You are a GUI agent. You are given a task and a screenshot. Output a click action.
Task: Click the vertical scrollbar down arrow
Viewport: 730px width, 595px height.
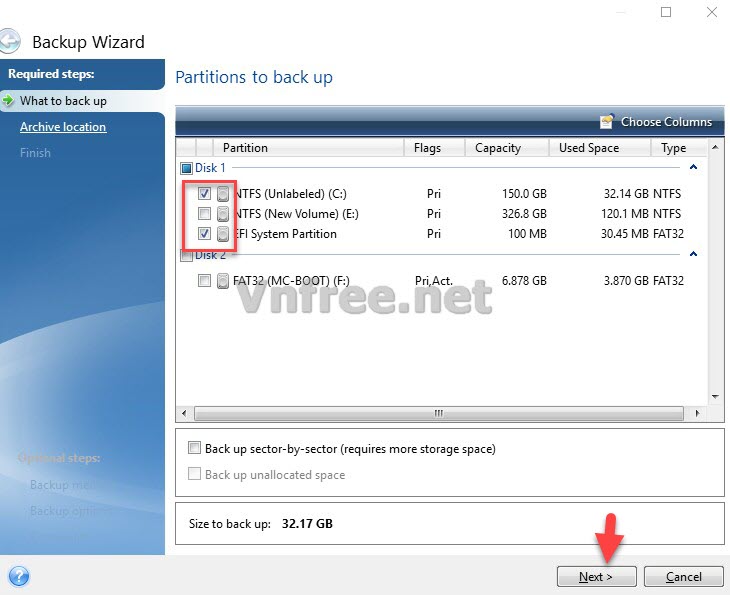coord(716,397)
